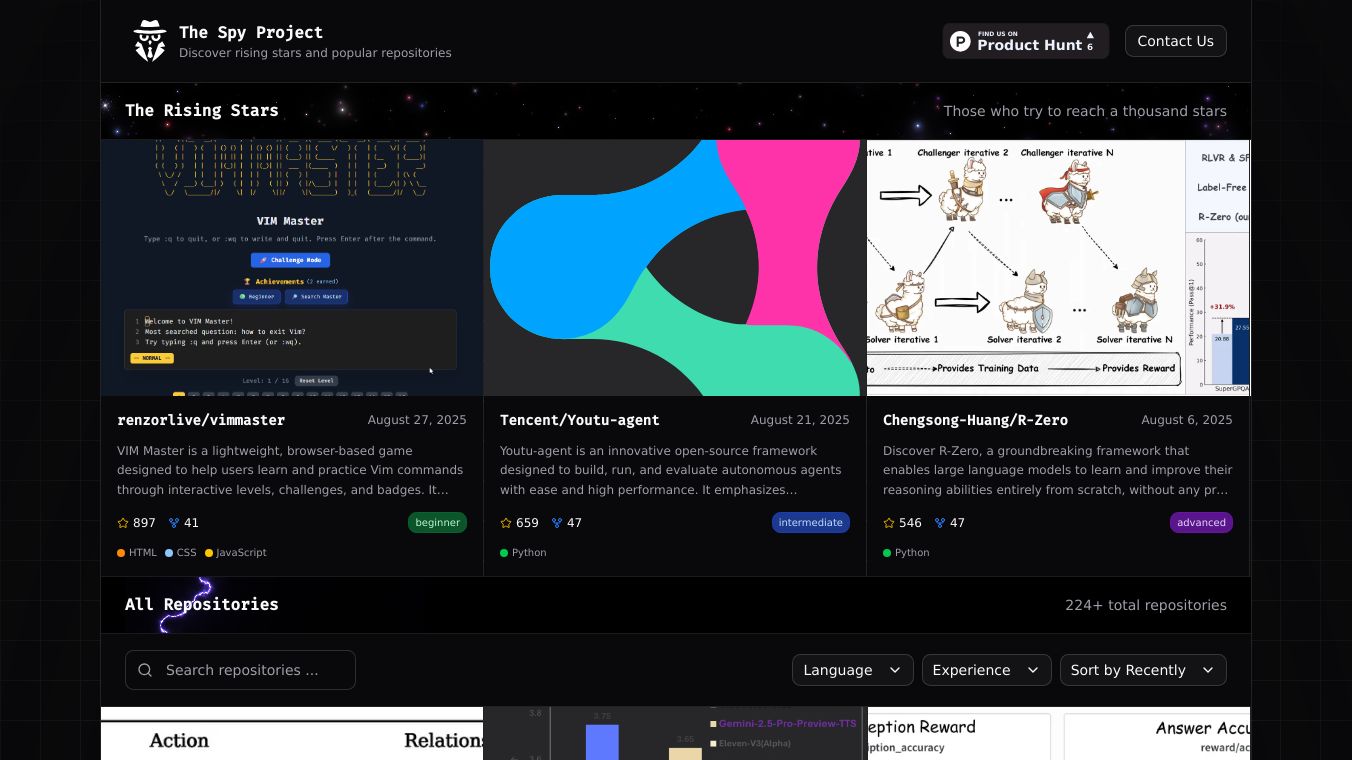Click the R-Zero date August 6, 2025
The width and height of the screenshot is (1352, 760).
pyautogui.click(x=1187, y=420)
